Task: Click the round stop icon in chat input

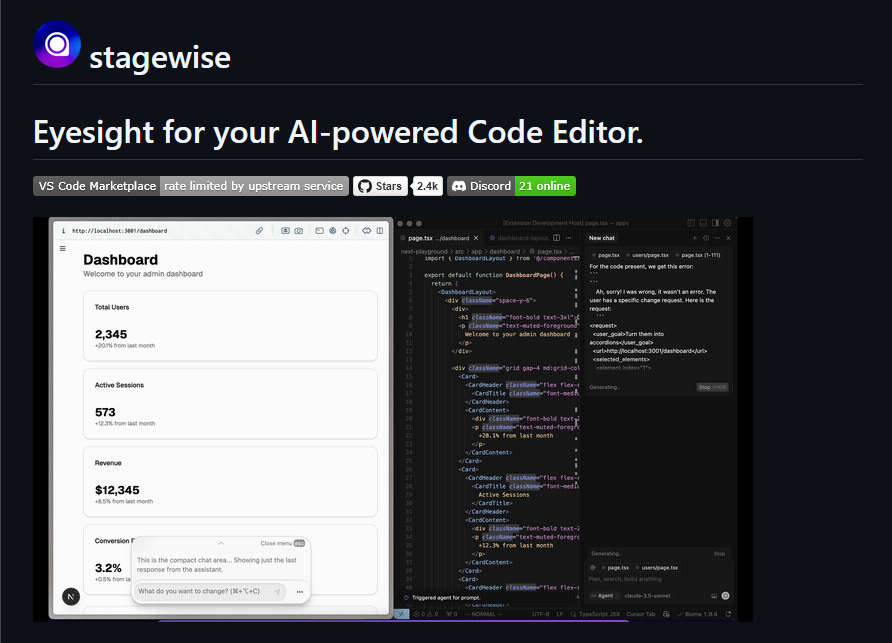Action: tap(725, 596)
